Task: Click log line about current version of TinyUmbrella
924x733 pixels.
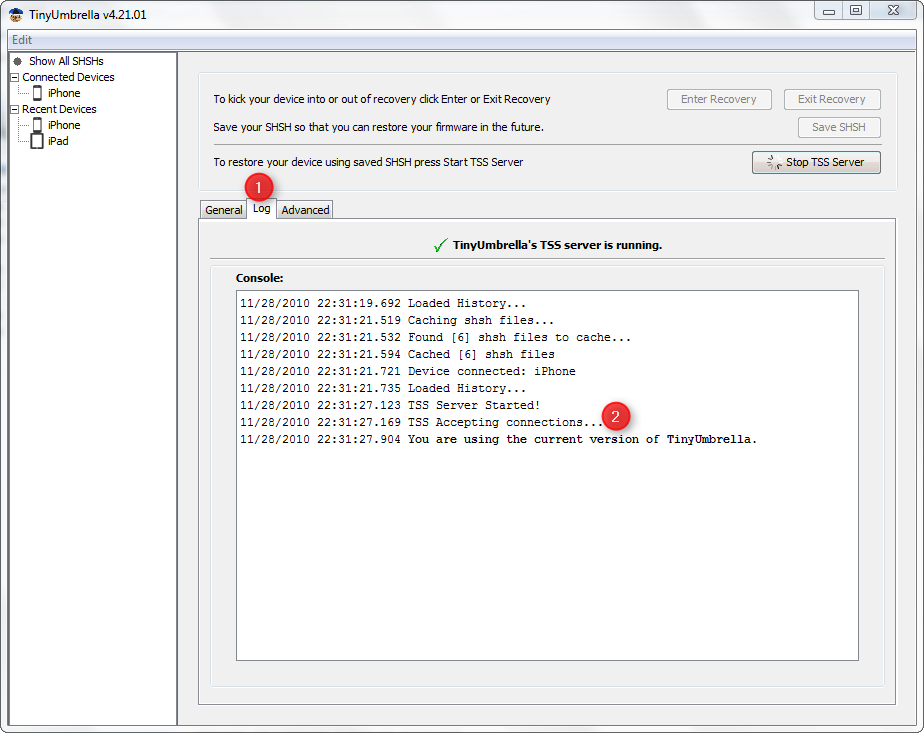Action: pos(498,440)
